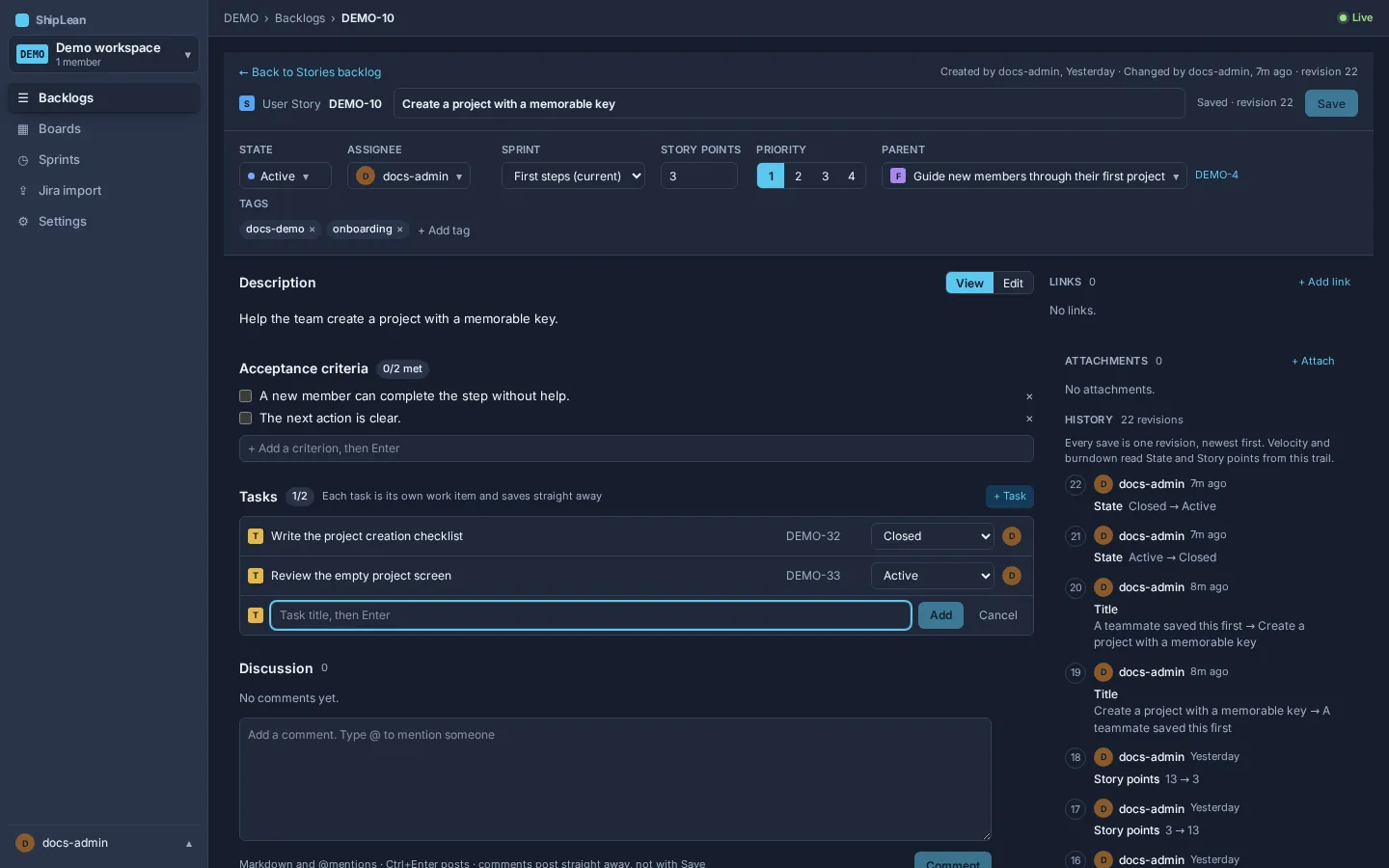Click the Save button

pyautogui.click(x=1331, y=103)
